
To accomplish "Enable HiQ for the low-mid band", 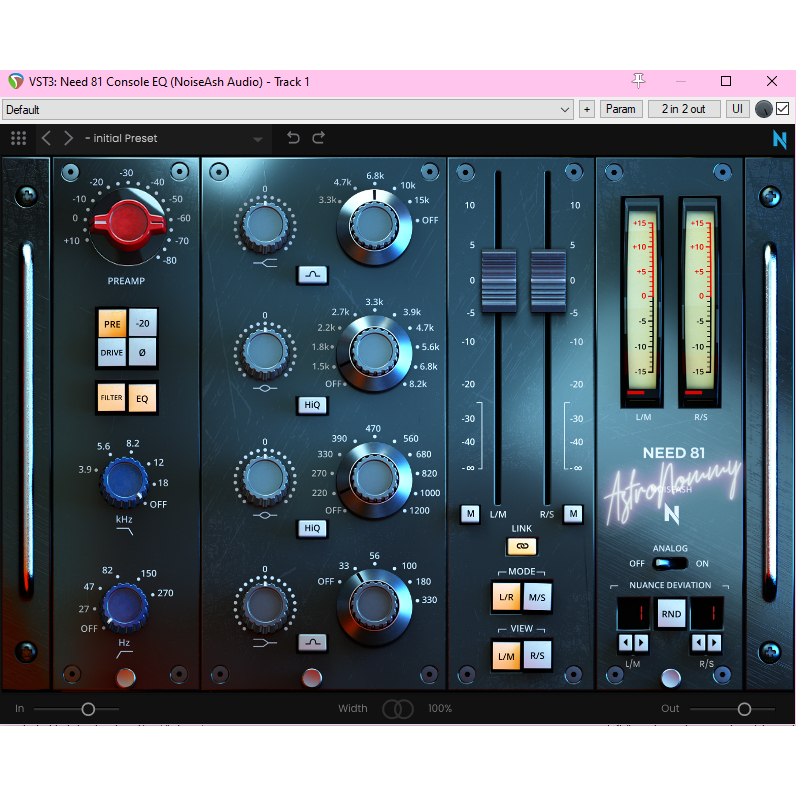I will pyautogui.click(x=312, y=528).
